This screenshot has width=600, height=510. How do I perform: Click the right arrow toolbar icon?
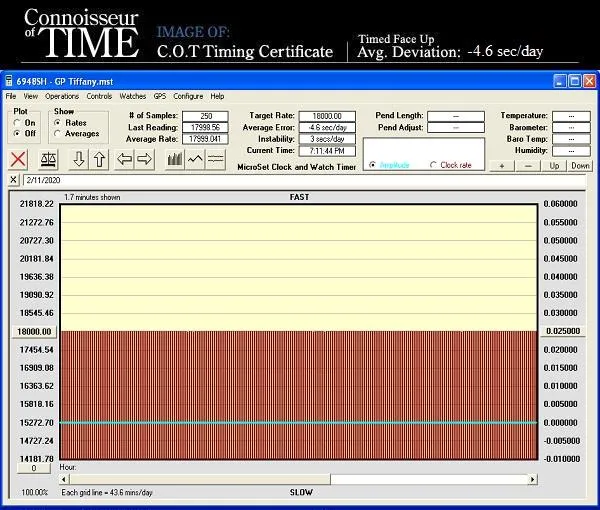(x=145, y=159)
